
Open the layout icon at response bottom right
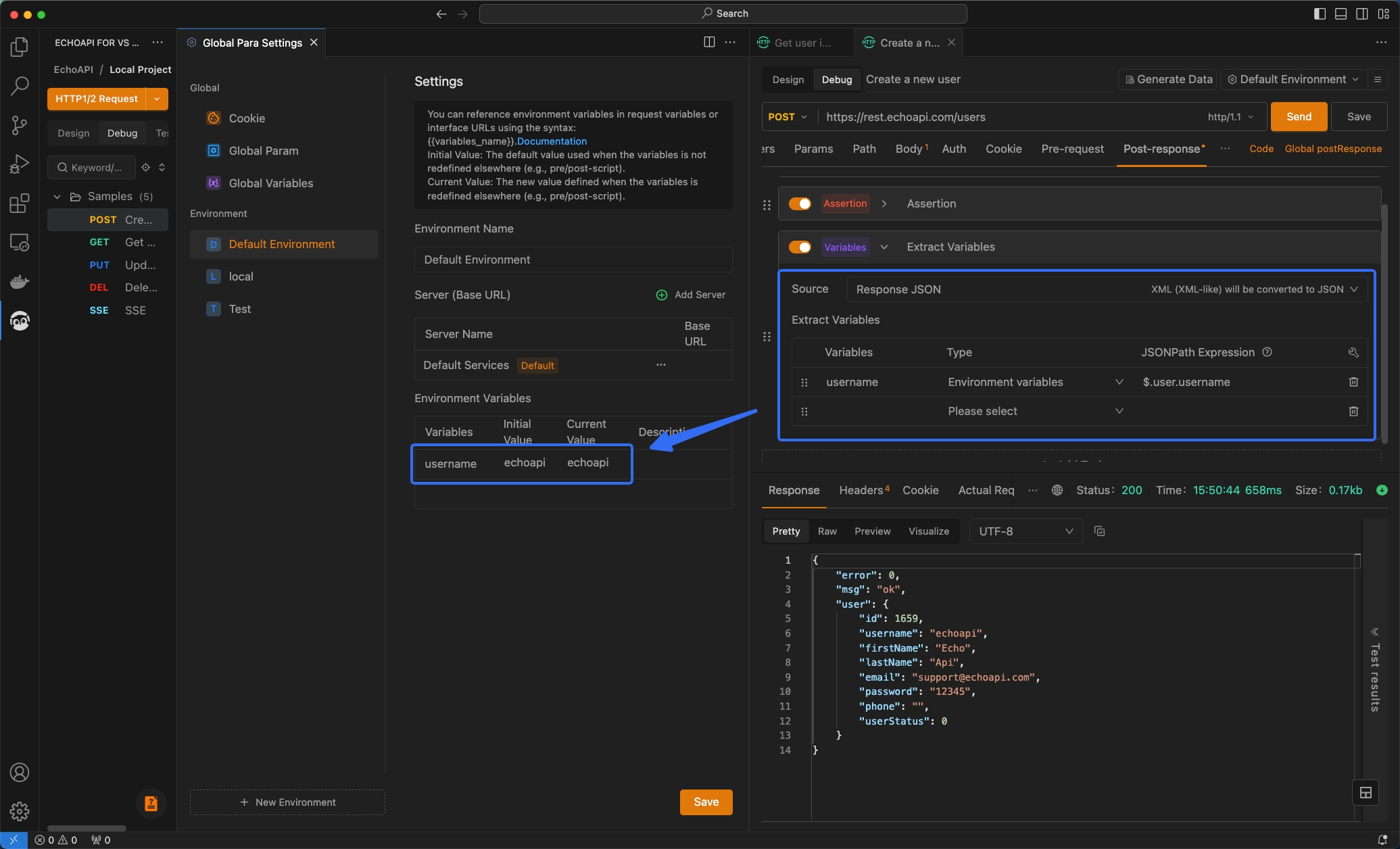point(1366,793)
